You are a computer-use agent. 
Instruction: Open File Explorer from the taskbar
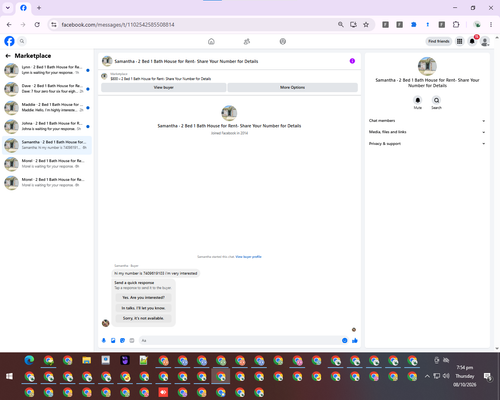tap(87, 360)
